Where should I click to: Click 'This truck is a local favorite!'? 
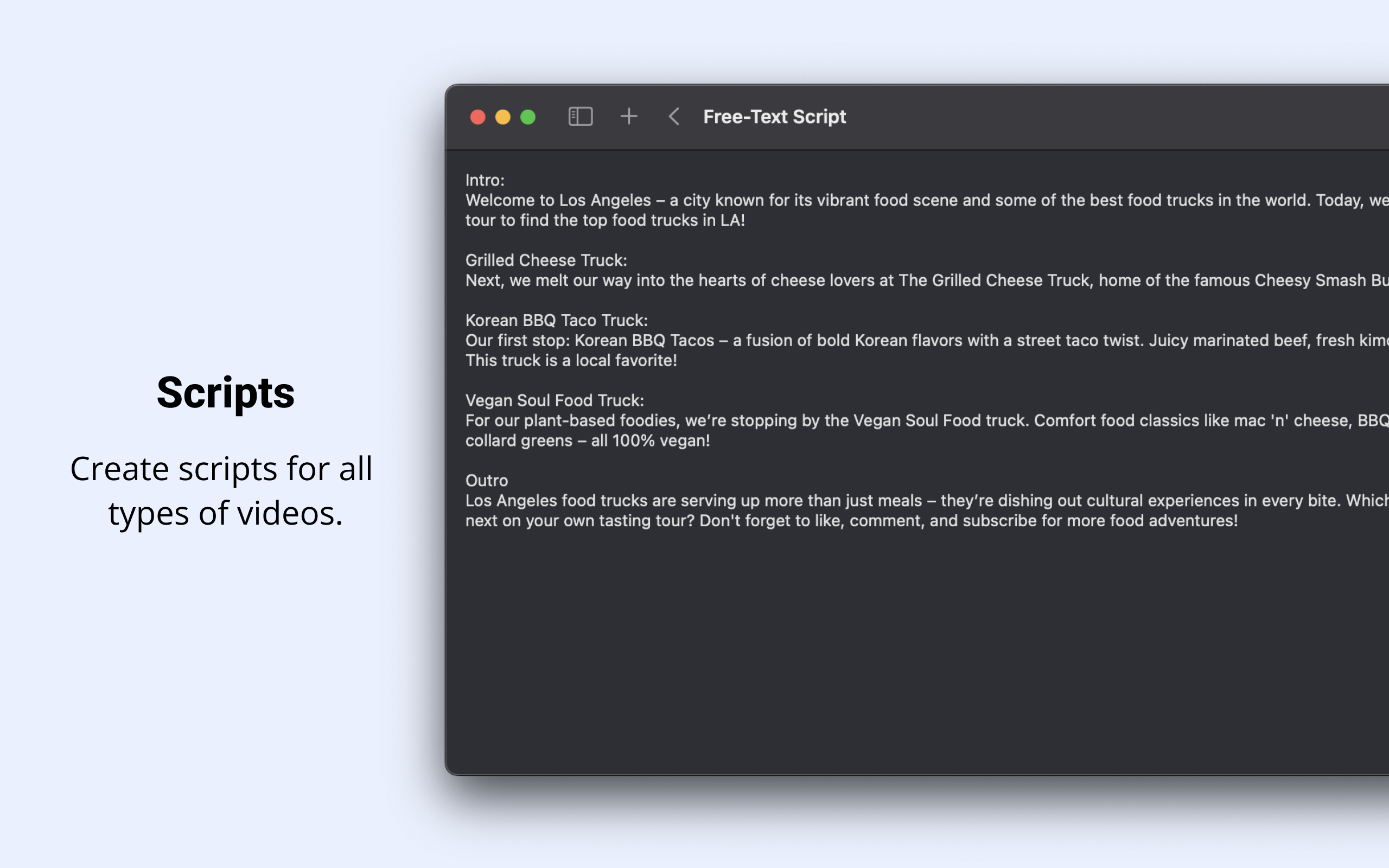571,361
